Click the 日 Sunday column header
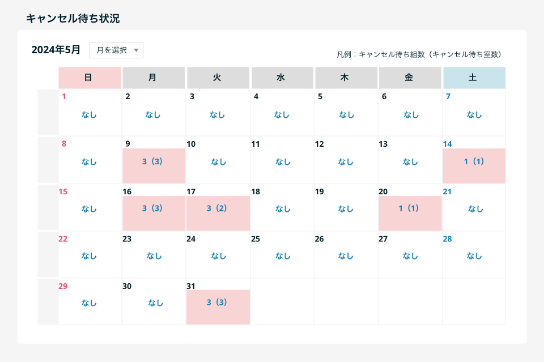 [x=90, y=78]
